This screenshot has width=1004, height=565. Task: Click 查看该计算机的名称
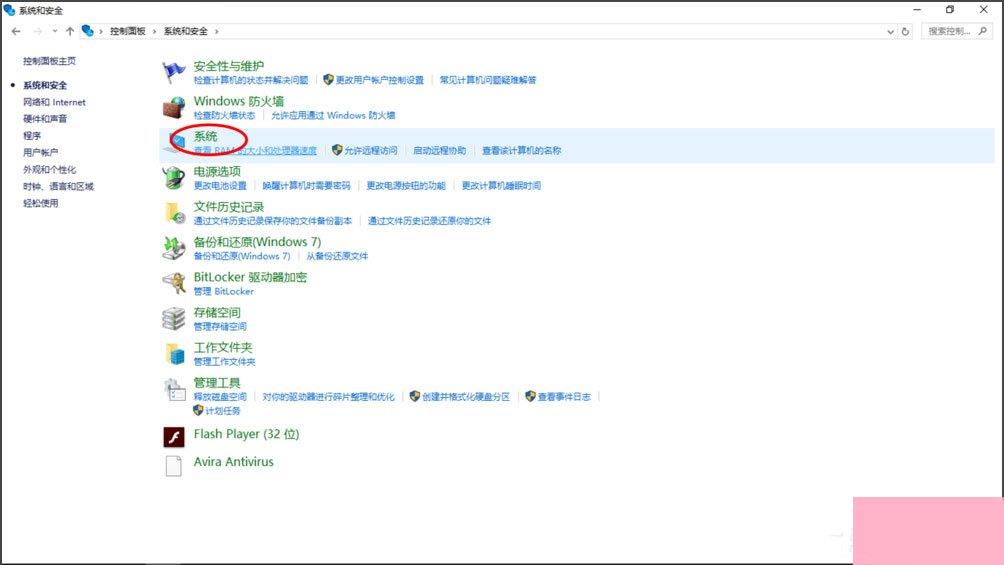(522, 151)
